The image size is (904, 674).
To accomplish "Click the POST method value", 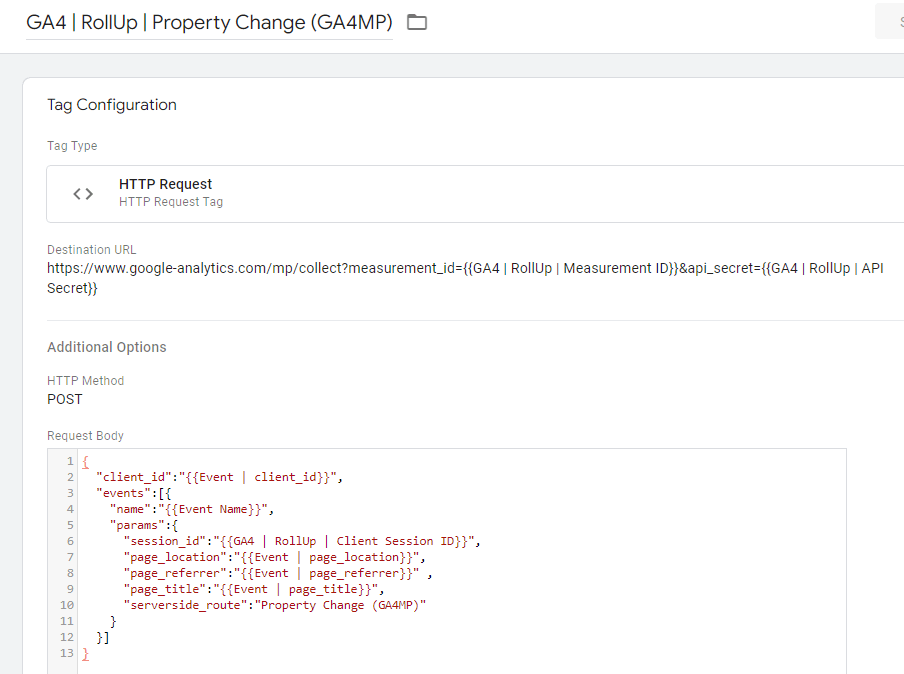I will (x=65, y=400).
